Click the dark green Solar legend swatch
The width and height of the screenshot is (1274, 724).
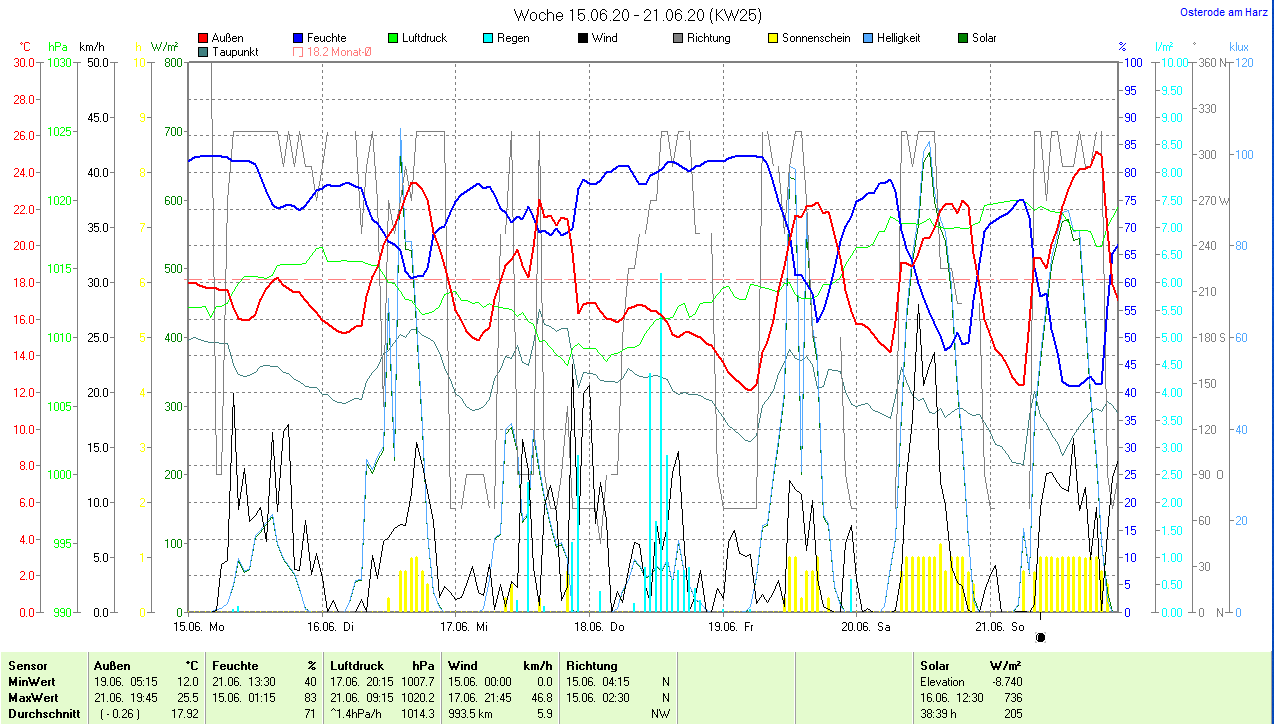[963, 39]
